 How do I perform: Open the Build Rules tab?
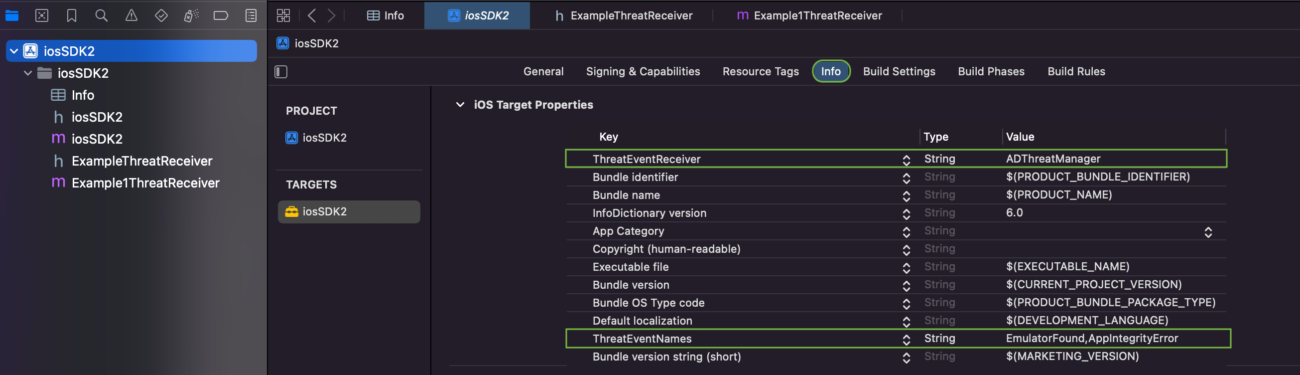point(1076,72)
